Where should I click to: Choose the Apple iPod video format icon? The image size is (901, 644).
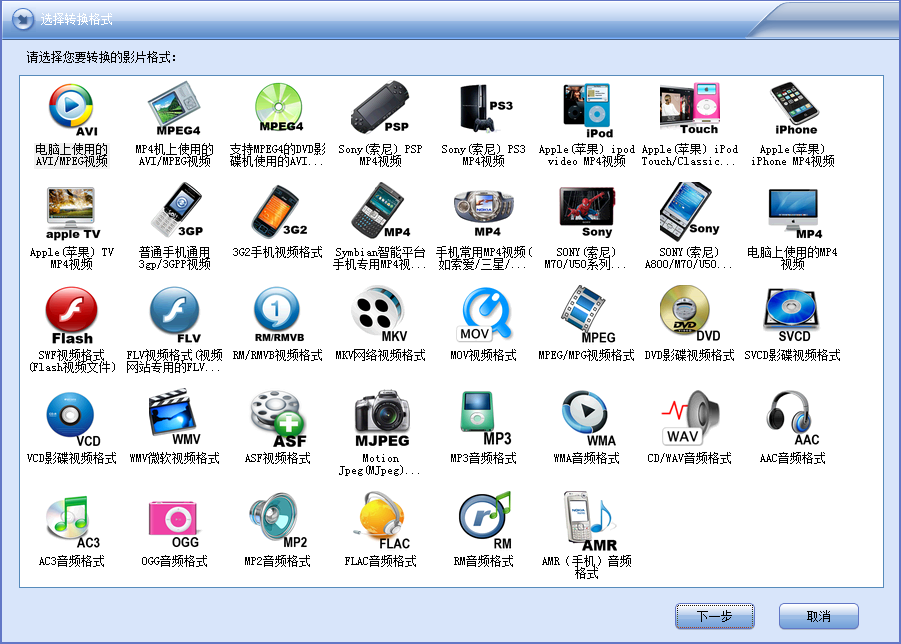[587, 110]
